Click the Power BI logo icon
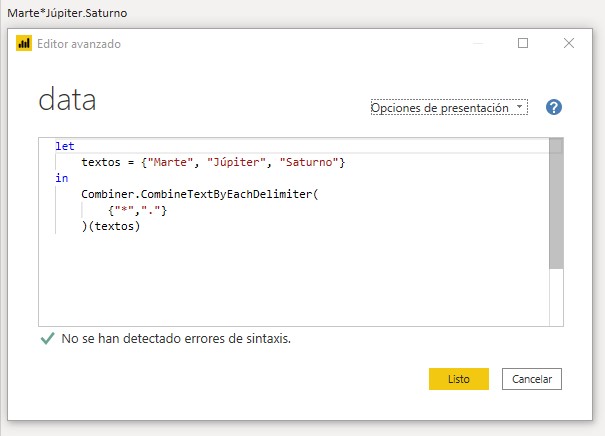Image resolution: width=605 pixels, height=436 pixels. coord(24,43)
